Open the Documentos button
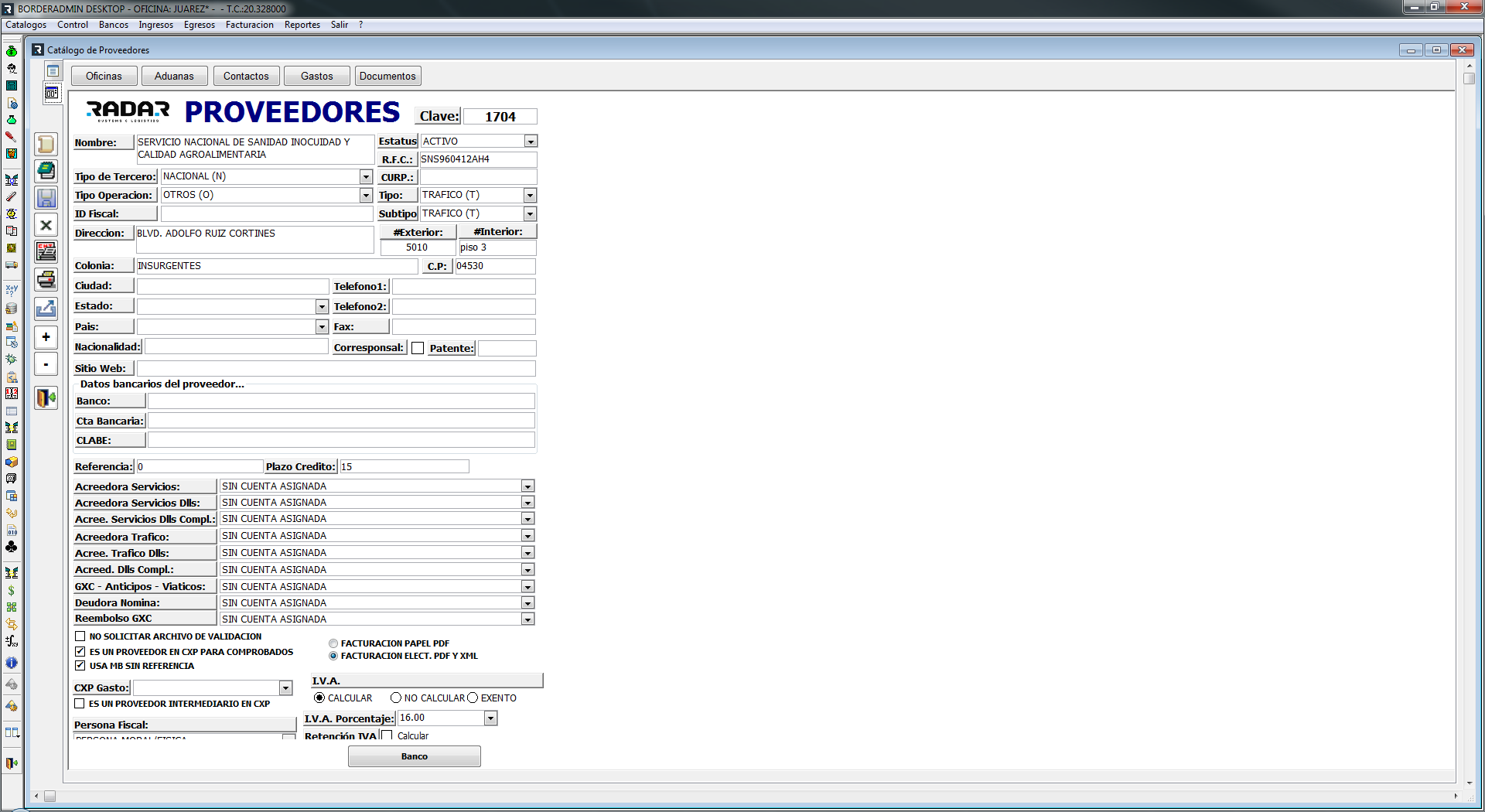 tap(387, 76)
